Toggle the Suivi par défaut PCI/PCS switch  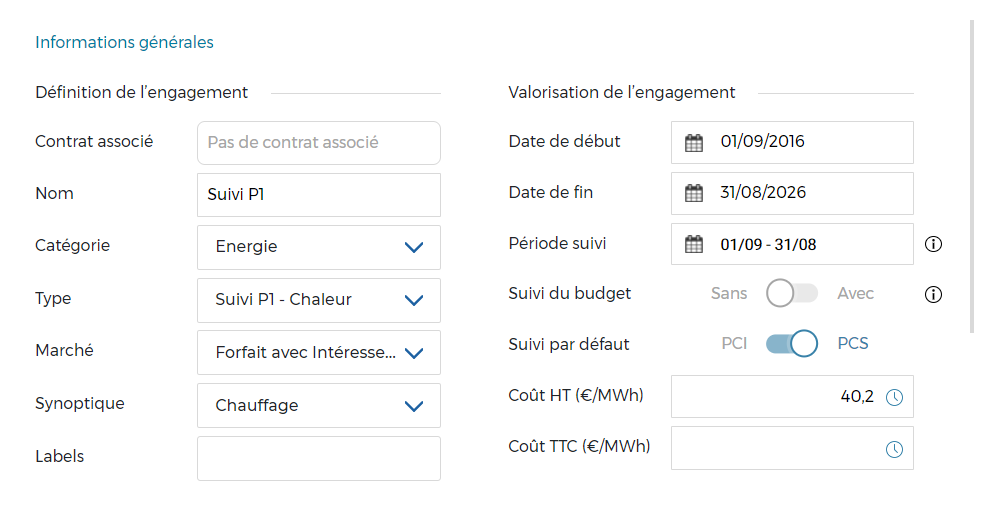pos(792,344)
